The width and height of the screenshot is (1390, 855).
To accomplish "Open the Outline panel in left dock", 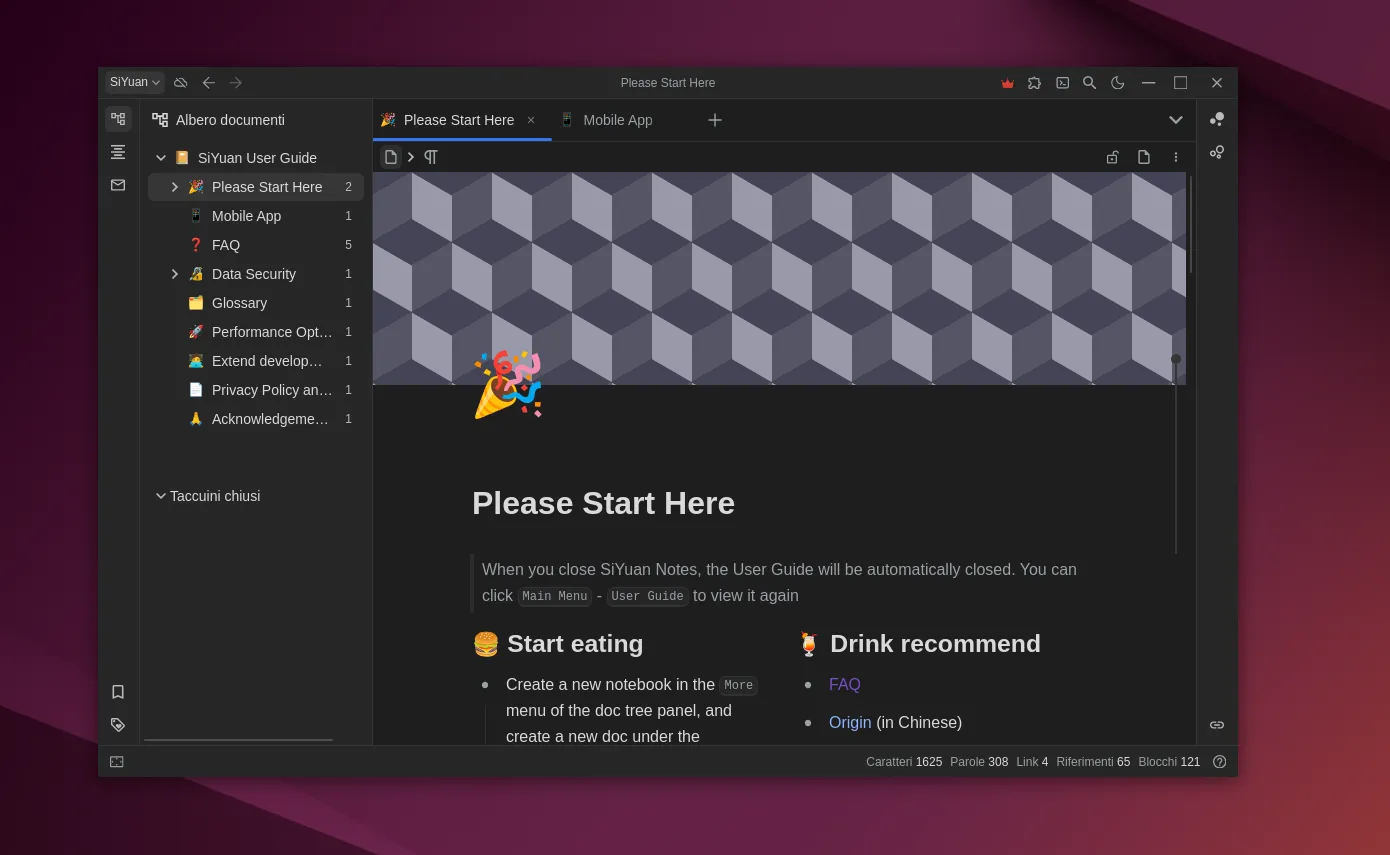I will point(118,152).
